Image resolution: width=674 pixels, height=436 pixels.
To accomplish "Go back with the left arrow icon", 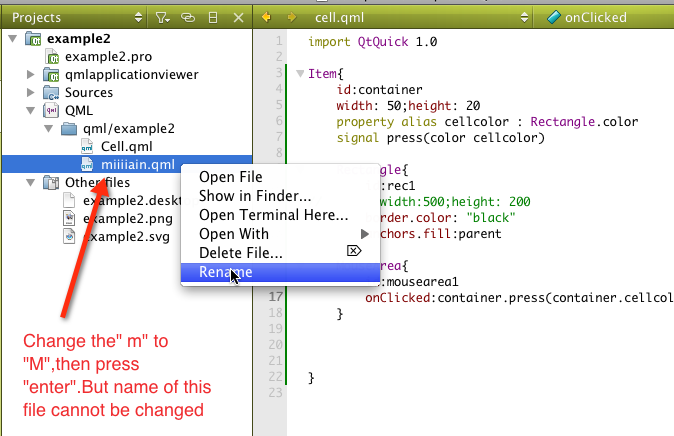I will [266, 18].
